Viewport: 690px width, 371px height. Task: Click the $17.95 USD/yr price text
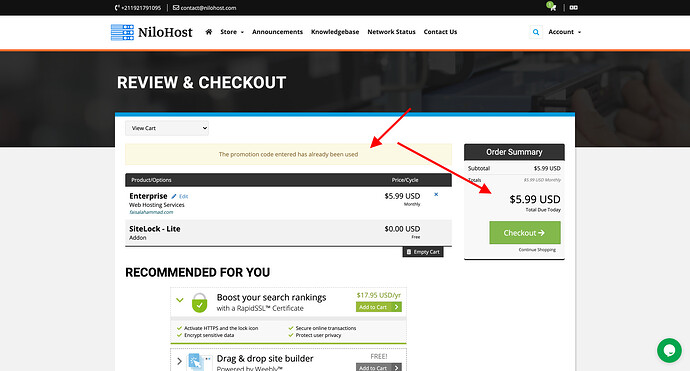coord(378,295)
